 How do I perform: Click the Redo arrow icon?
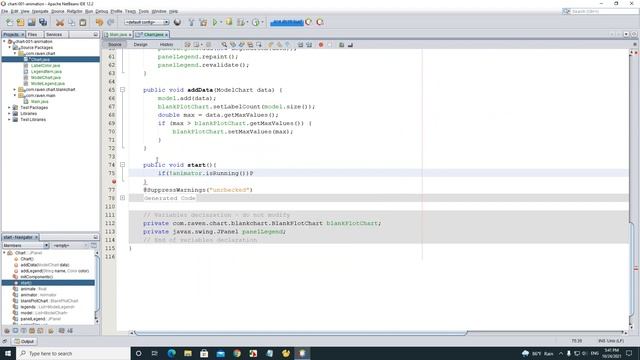[x=111, y=22]
